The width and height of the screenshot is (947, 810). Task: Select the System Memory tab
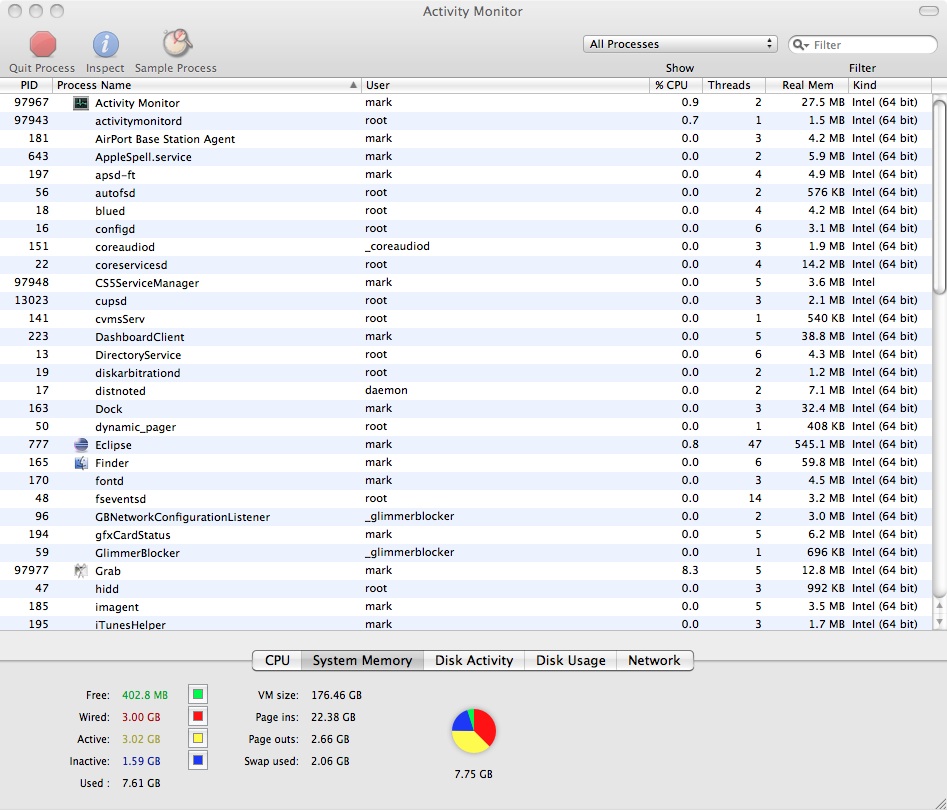(x=362, y=660)
